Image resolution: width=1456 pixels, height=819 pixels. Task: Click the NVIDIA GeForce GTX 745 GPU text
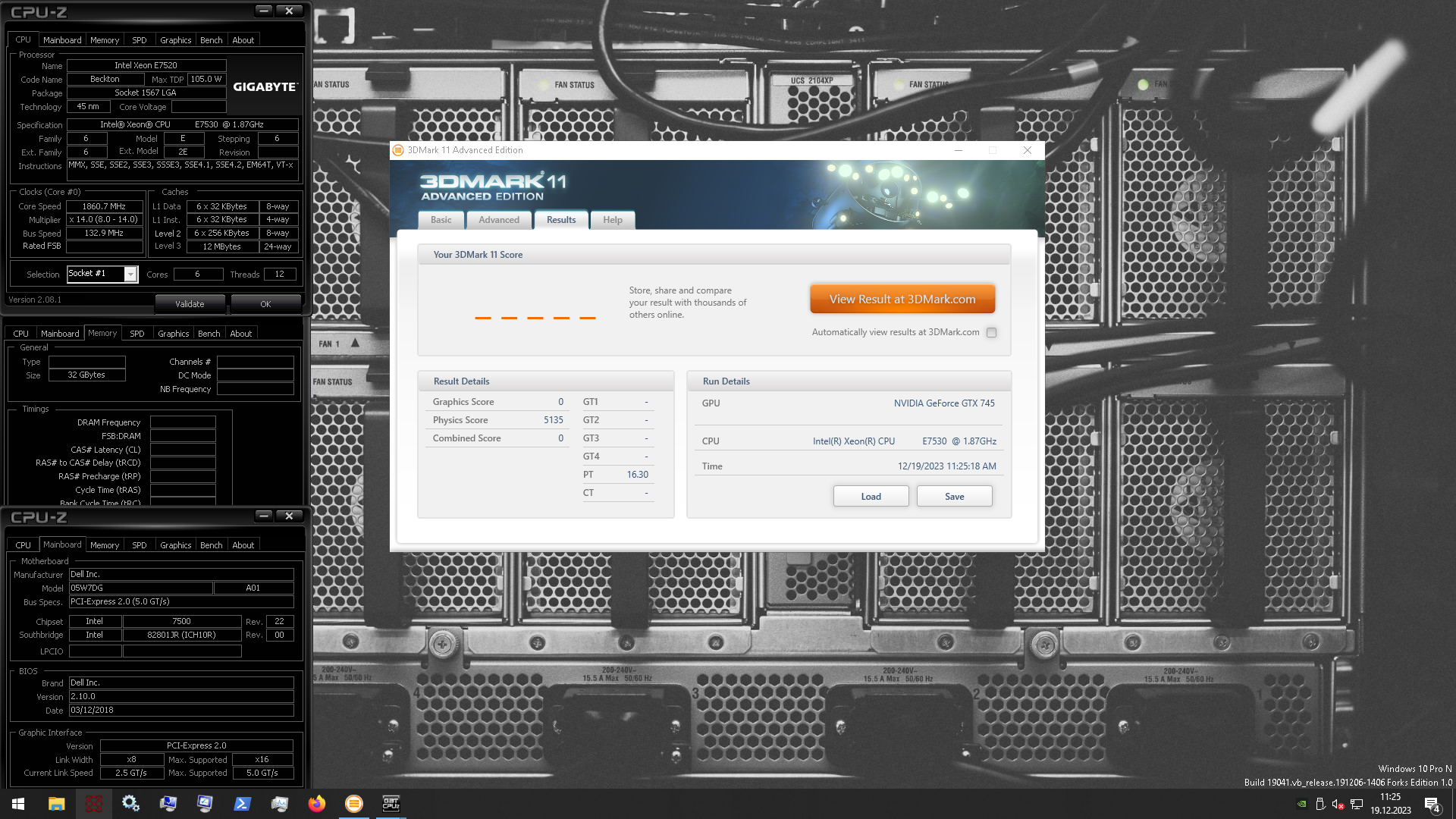944,403
